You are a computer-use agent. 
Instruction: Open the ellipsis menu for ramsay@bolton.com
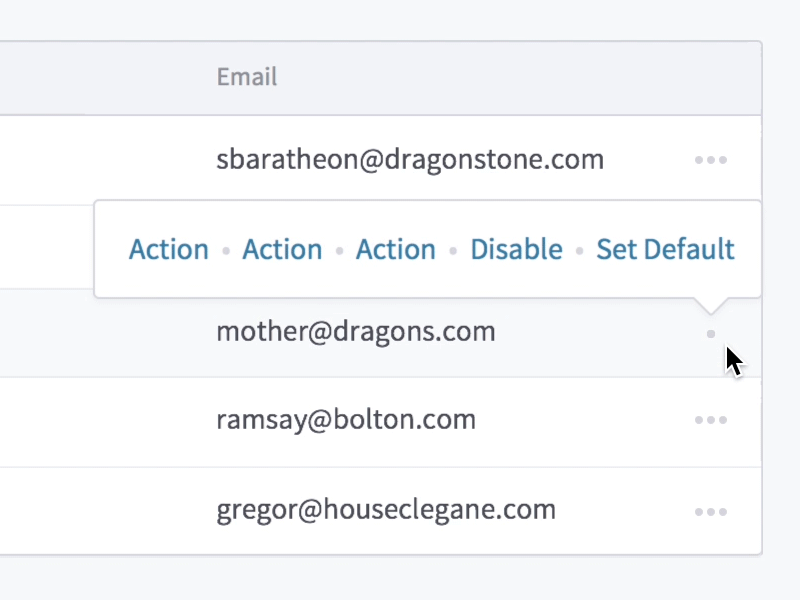[710, 420]
